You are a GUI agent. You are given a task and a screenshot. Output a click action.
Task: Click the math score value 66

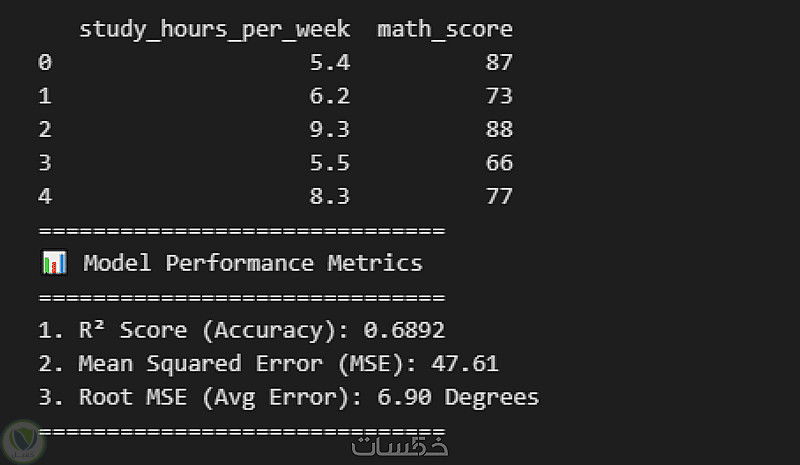click(498, 163)
